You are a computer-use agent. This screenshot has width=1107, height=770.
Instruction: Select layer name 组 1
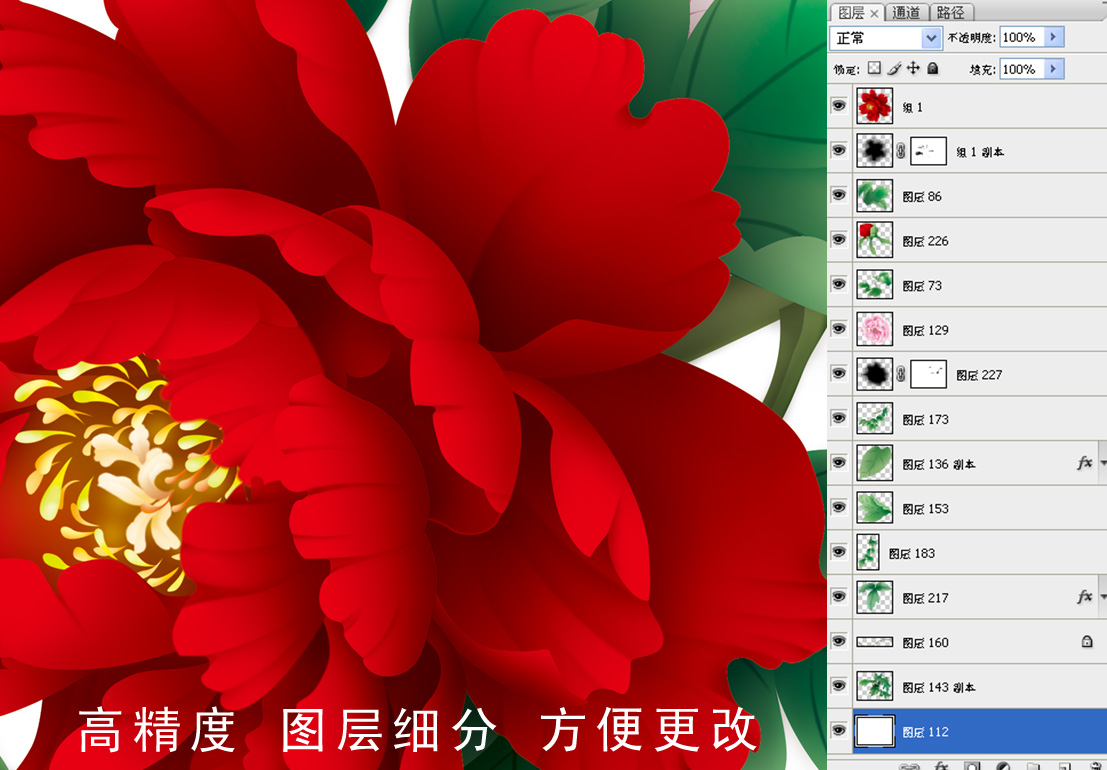[912, 107]
